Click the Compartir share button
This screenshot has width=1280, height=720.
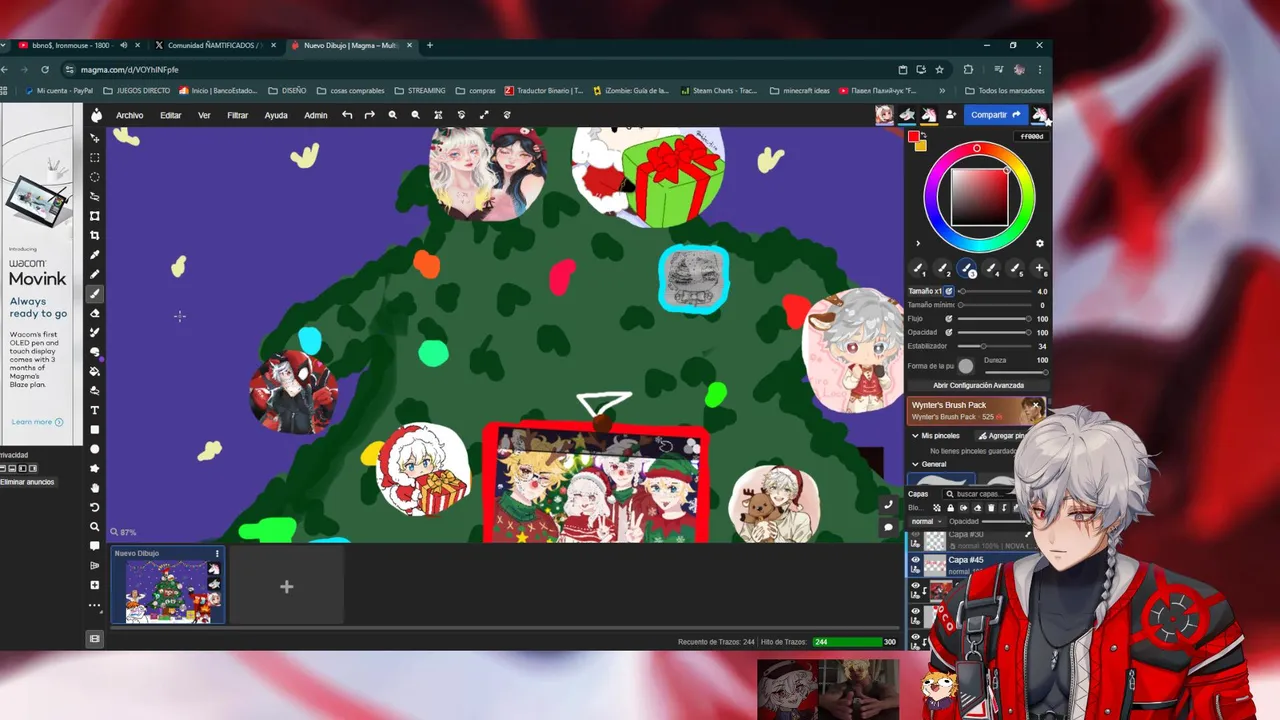[996, 115]
